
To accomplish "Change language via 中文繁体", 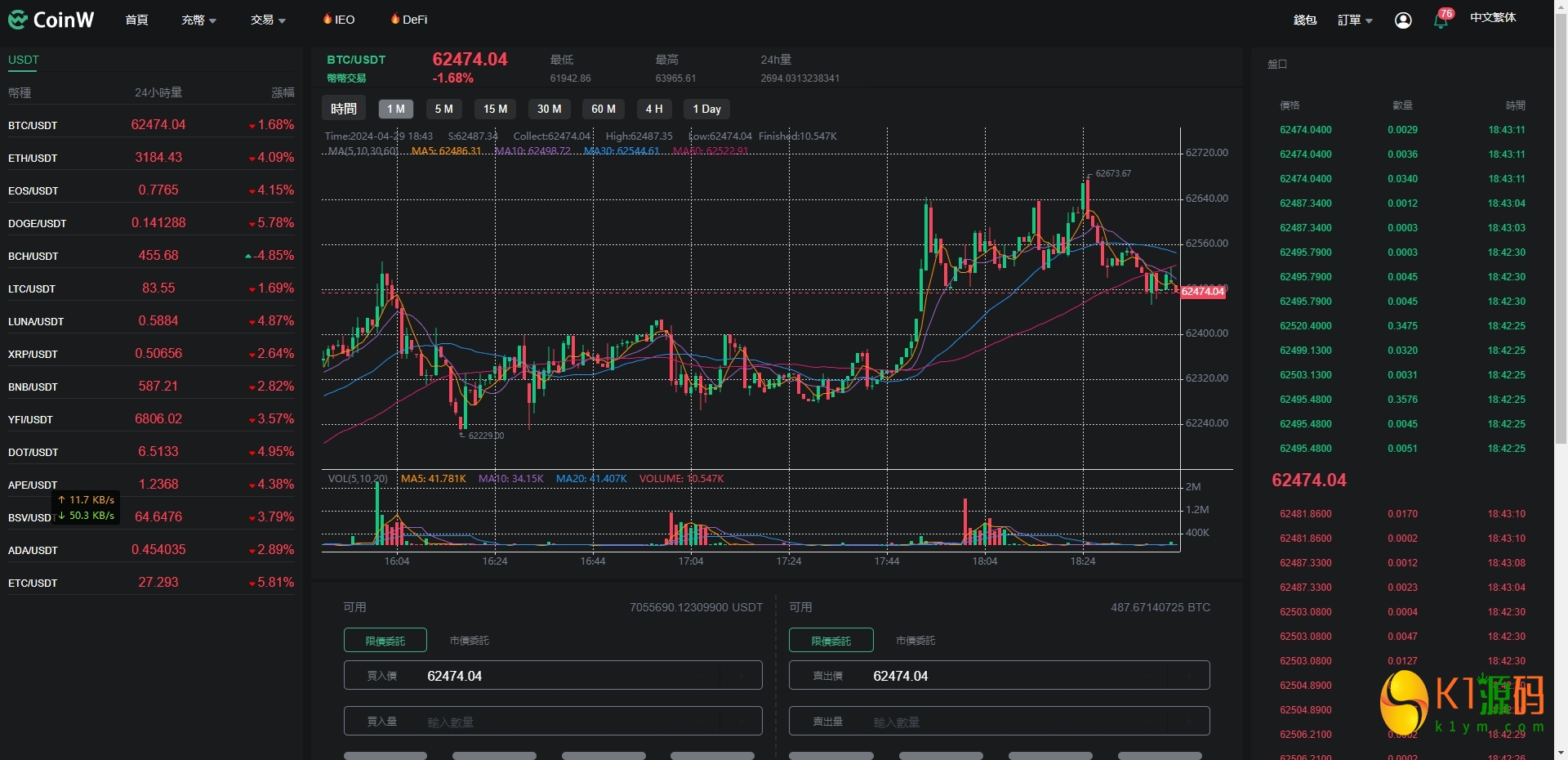I will (x=1493, y=17).
